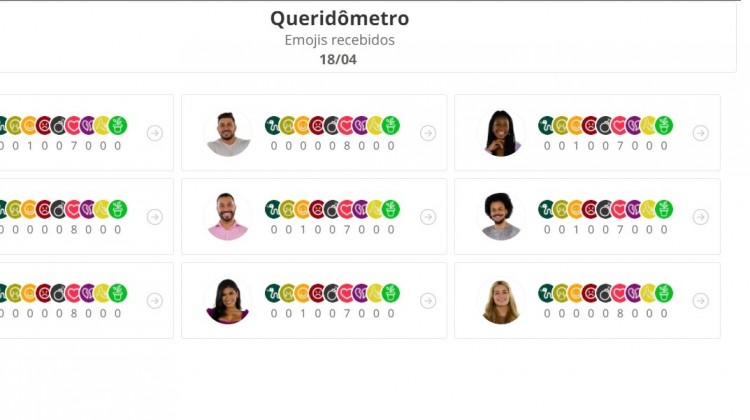The height and width of the screenshot is (420, 750).
Task: Click the arrow button on the braided-hair woman's card
Action: point(701,133)
